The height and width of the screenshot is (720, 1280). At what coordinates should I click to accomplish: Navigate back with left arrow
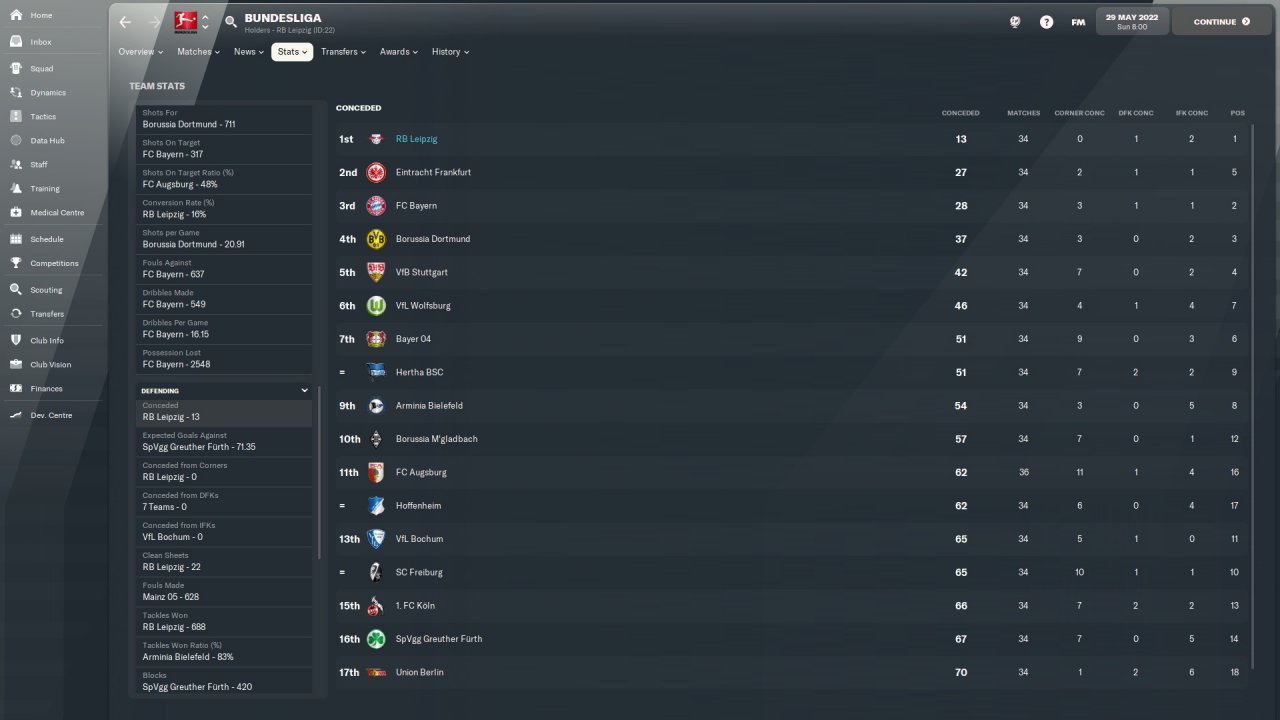125,22
